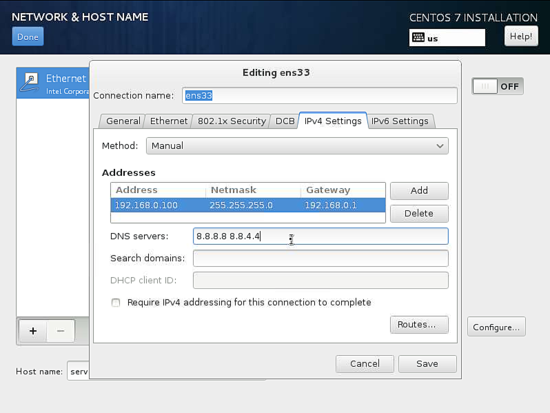Click the Connection name field with ens33
The height and width of the screenshot is (413, 550).
320,95
